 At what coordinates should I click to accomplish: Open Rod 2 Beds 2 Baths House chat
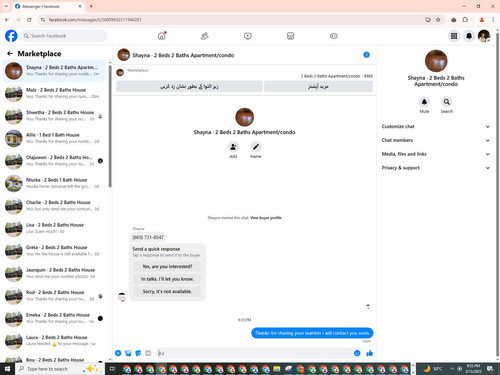click(x=54, y=295)
